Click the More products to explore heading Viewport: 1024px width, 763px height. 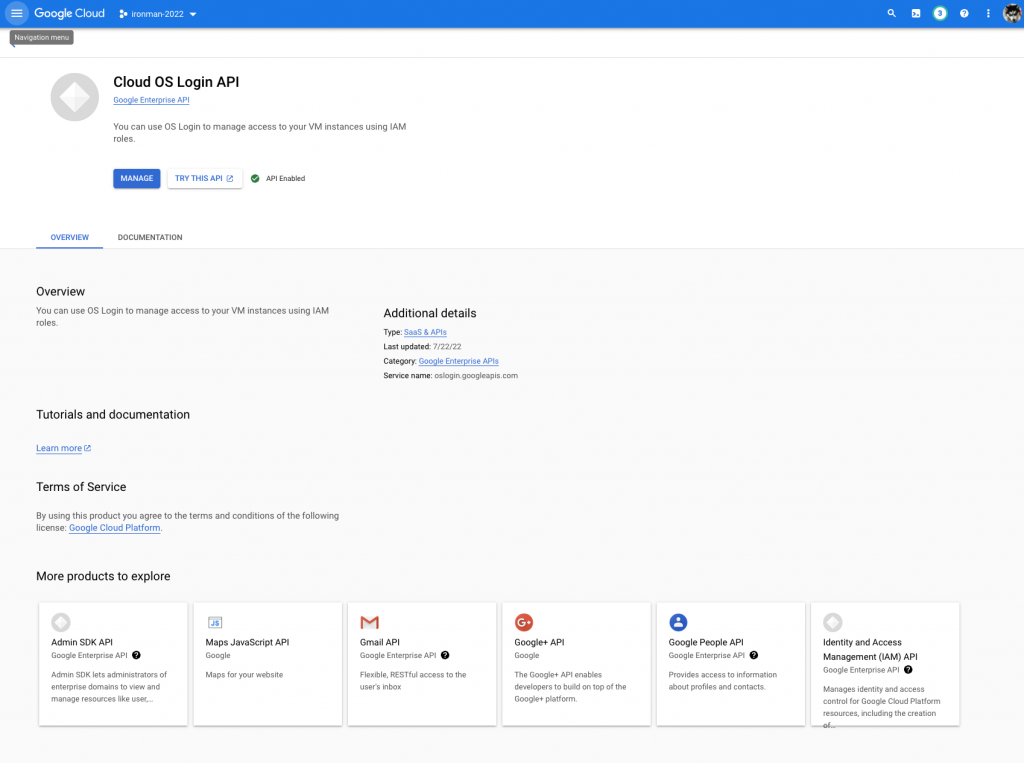(x=103, y=576)
